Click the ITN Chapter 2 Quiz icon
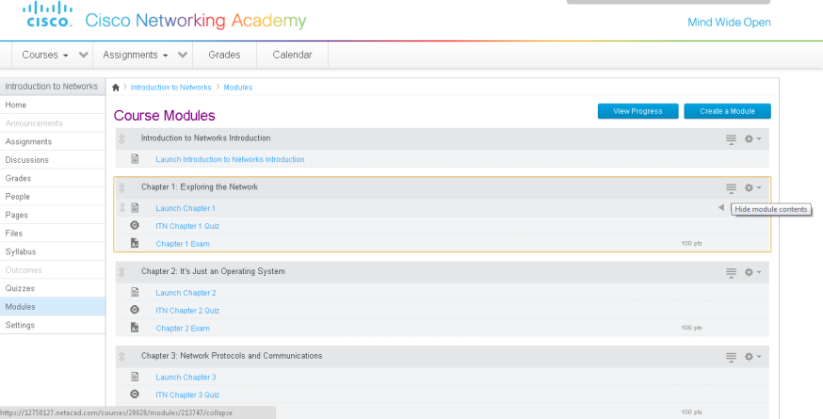Screen dimensions: 823x419 click(x=134, y=310)
